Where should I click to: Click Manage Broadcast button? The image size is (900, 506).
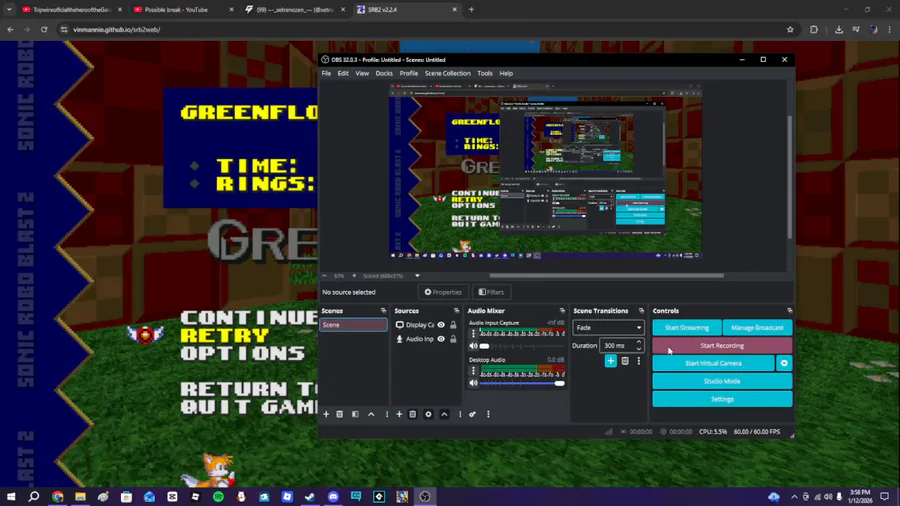[x=757, y=328]
